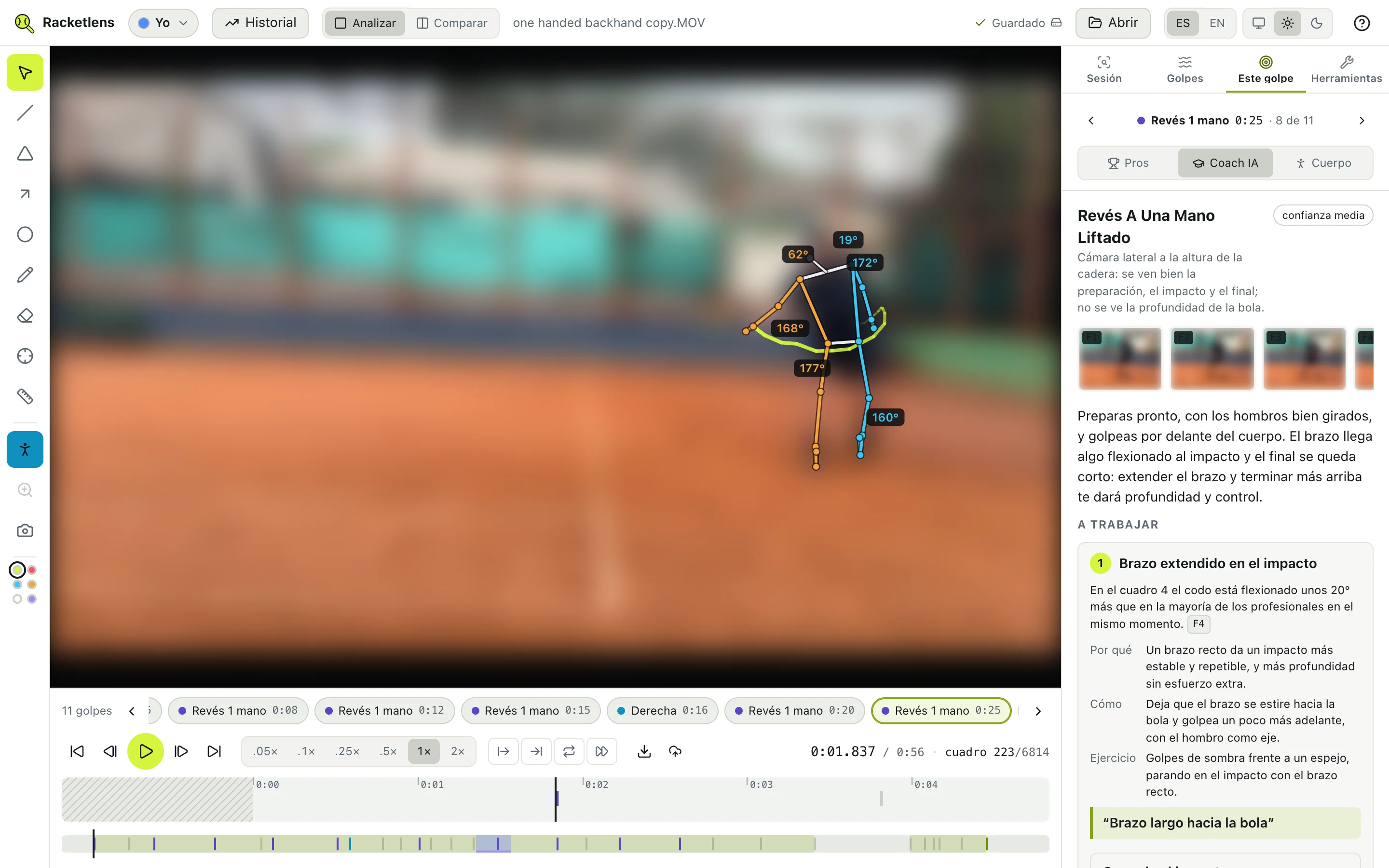The image size is (1389, 868).
Task: Switch to dark mode moon icon
Action: (1317, 23)
